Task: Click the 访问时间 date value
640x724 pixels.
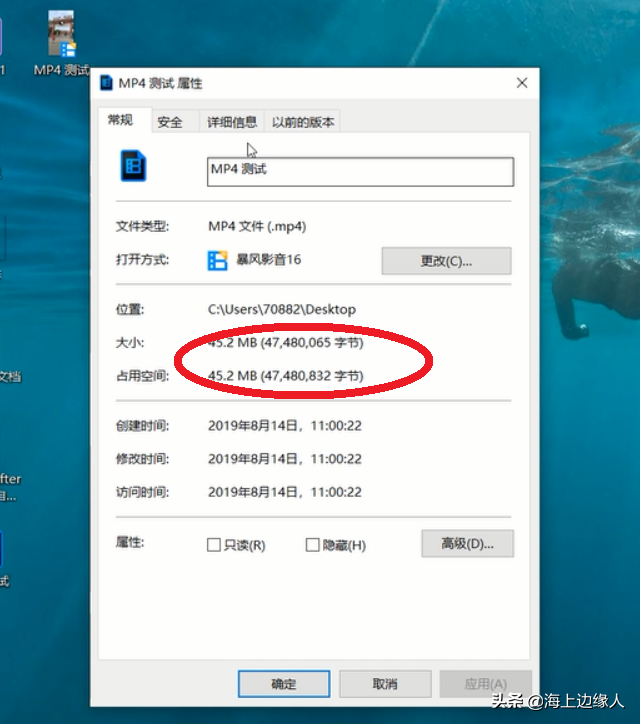Action: 284,492
